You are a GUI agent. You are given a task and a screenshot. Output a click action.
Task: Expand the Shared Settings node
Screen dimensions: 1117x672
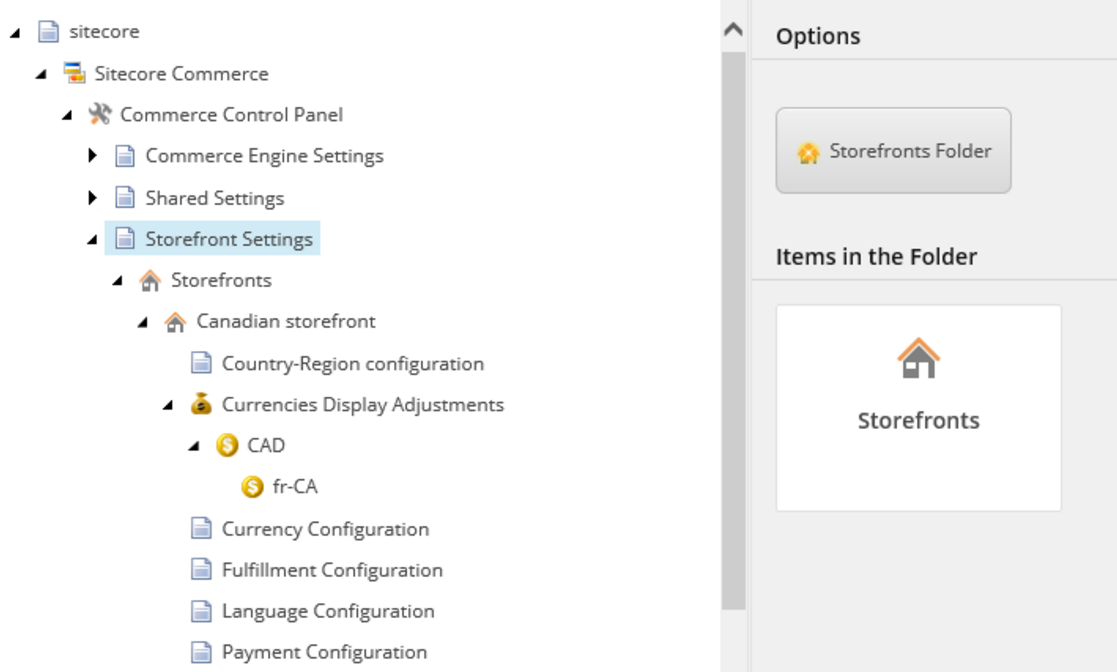(92, 197)
